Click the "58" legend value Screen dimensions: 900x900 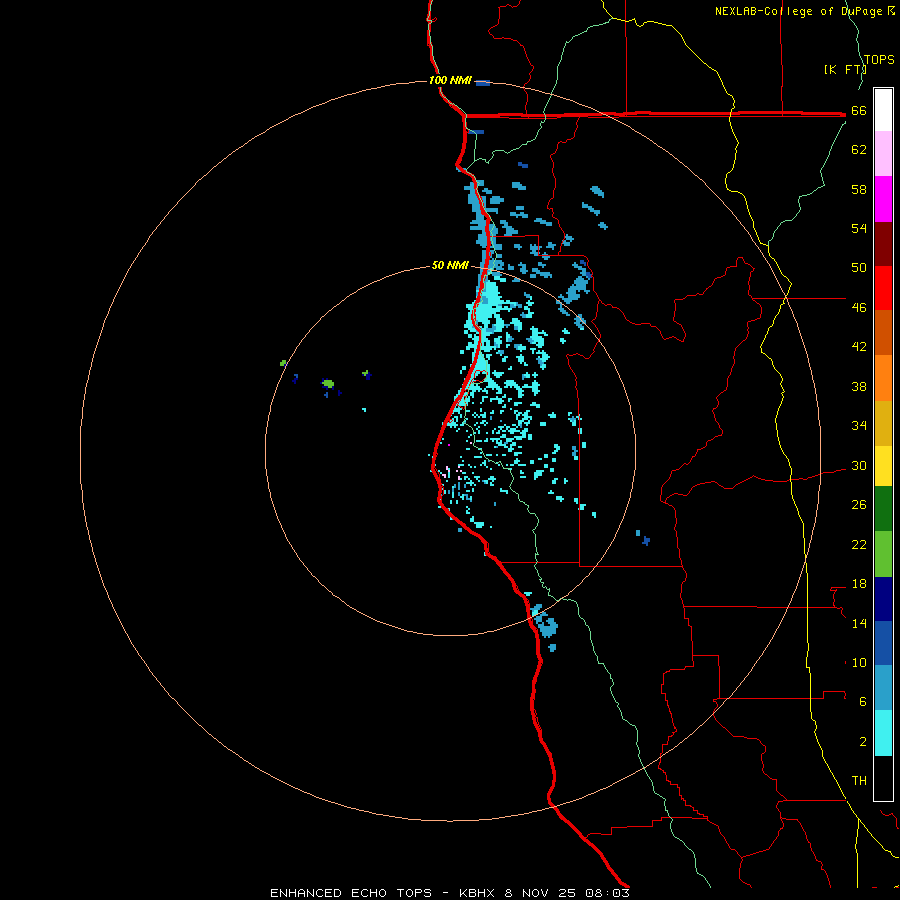pos(859,189)
